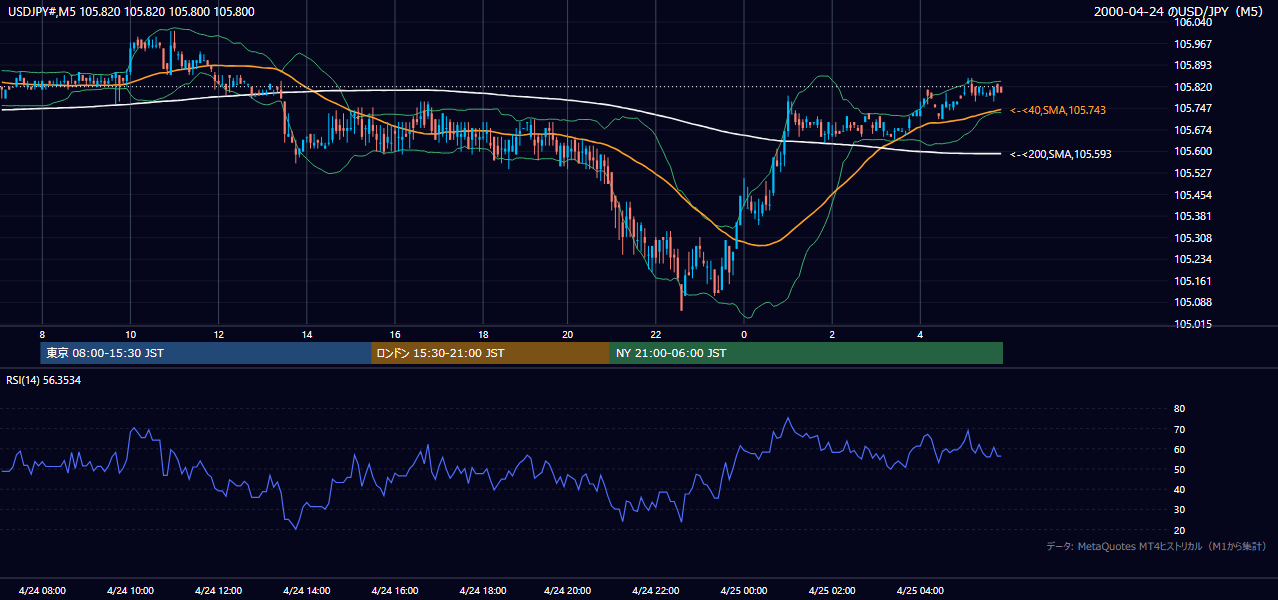Viewport: 1278px width, 600px height.
Task: Click hour tick 0 under the price chart
Action: pos(744,334)
